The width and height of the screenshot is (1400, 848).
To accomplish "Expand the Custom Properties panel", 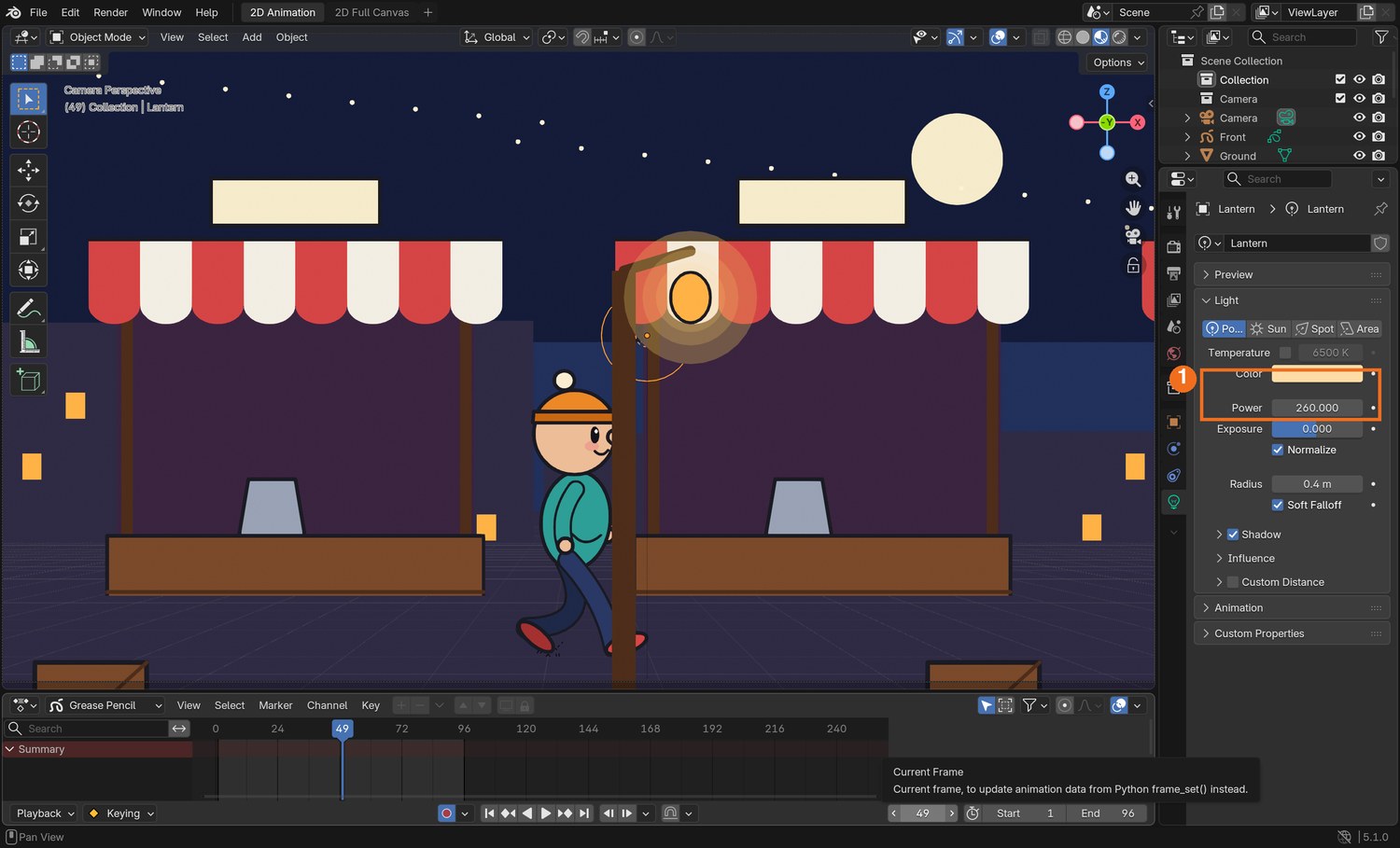I will [x=1292, y=633].
